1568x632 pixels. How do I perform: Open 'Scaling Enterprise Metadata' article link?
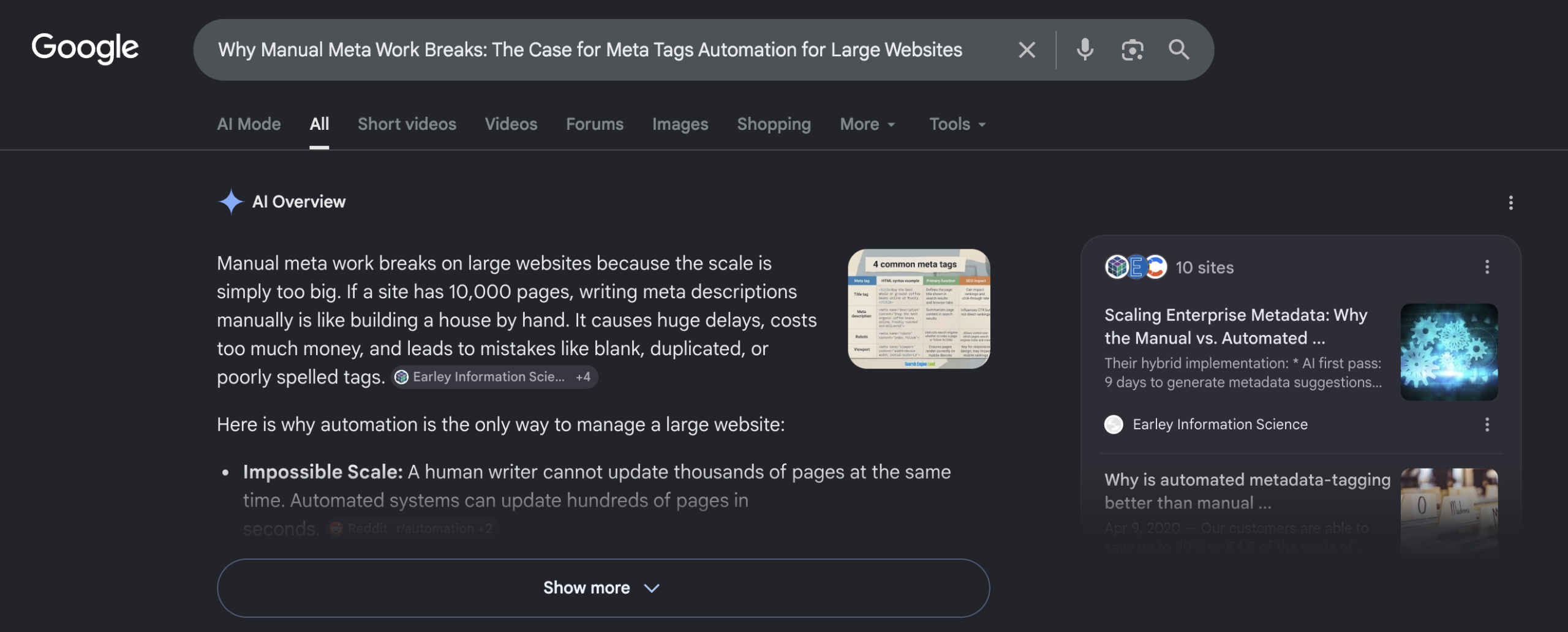click(x=1236, y=326)
